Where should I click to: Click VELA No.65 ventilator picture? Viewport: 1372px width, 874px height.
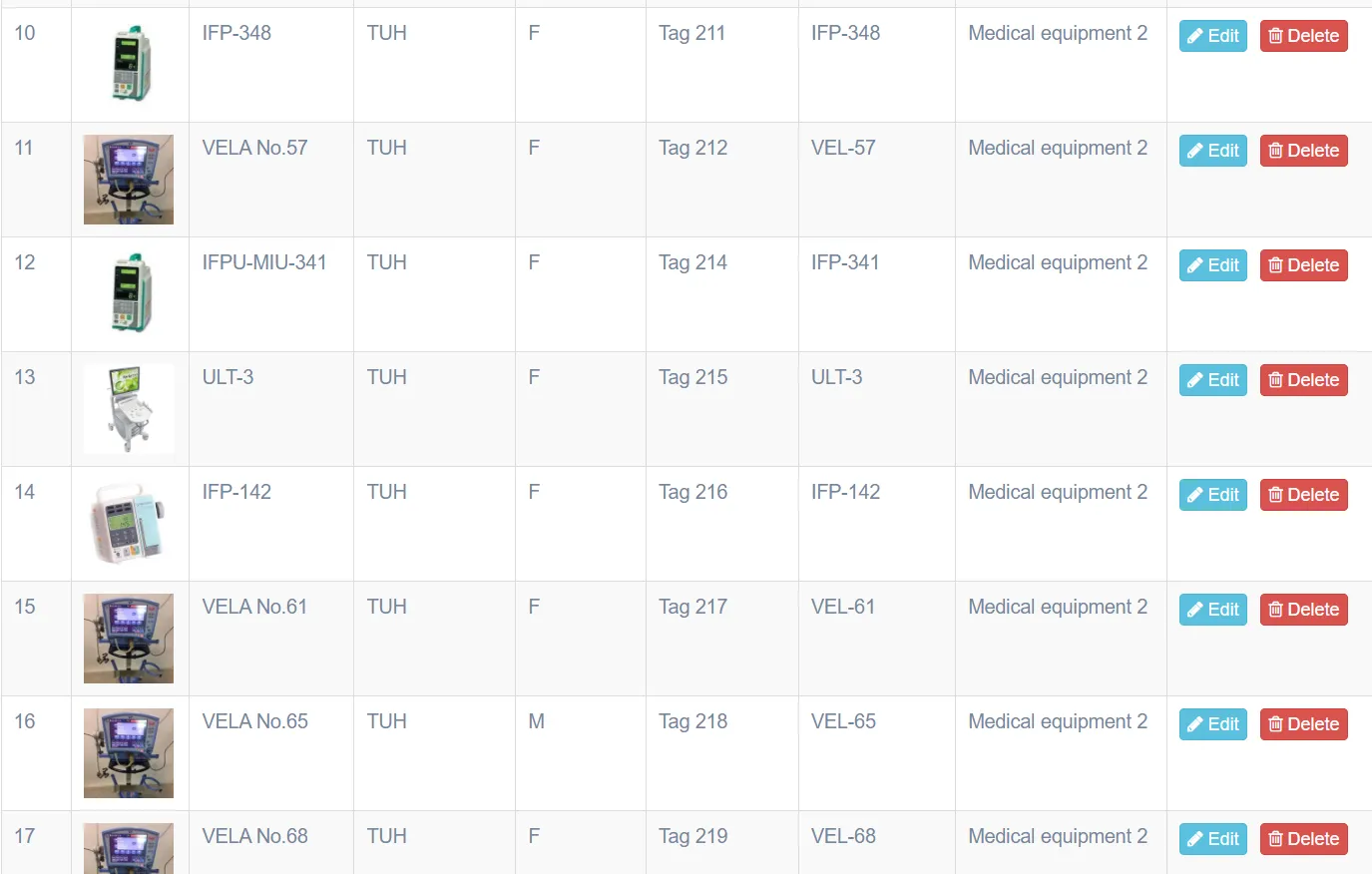click(x=129, y=753)
